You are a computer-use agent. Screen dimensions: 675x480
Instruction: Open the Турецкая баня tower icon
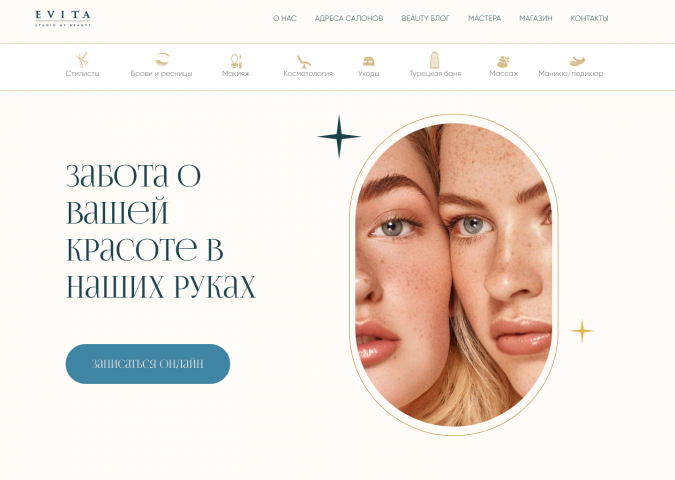[x=435, y=60]
